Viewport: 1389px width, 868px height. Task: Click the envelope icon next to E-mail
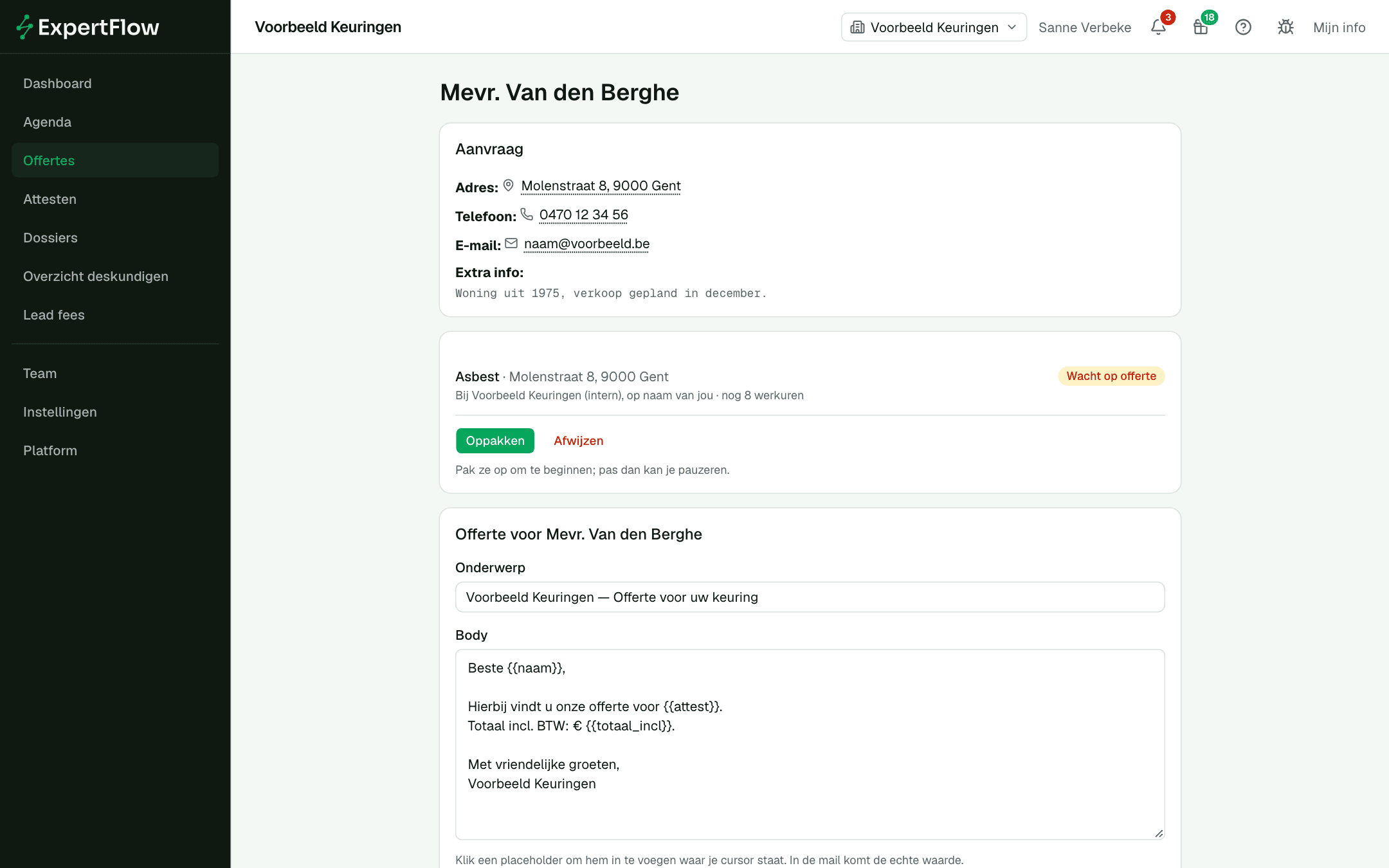click(511, 244)
